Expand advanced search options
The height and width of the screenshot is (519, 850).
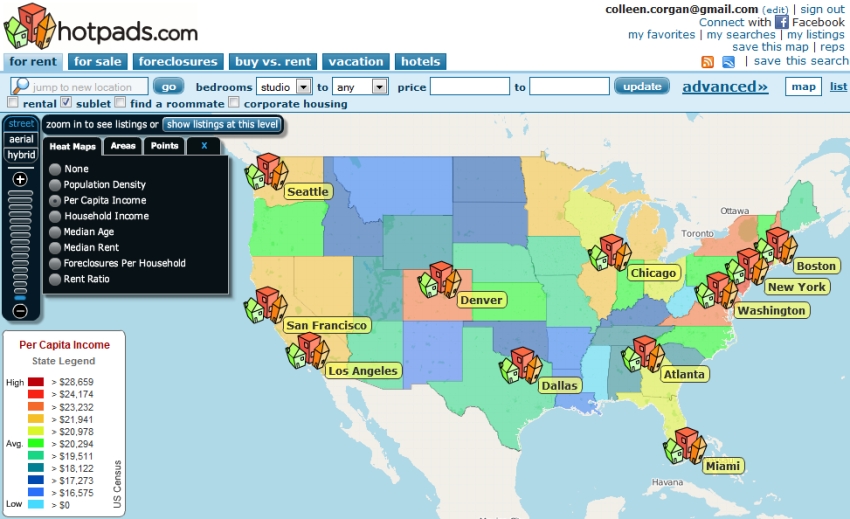tap(725, 87)
